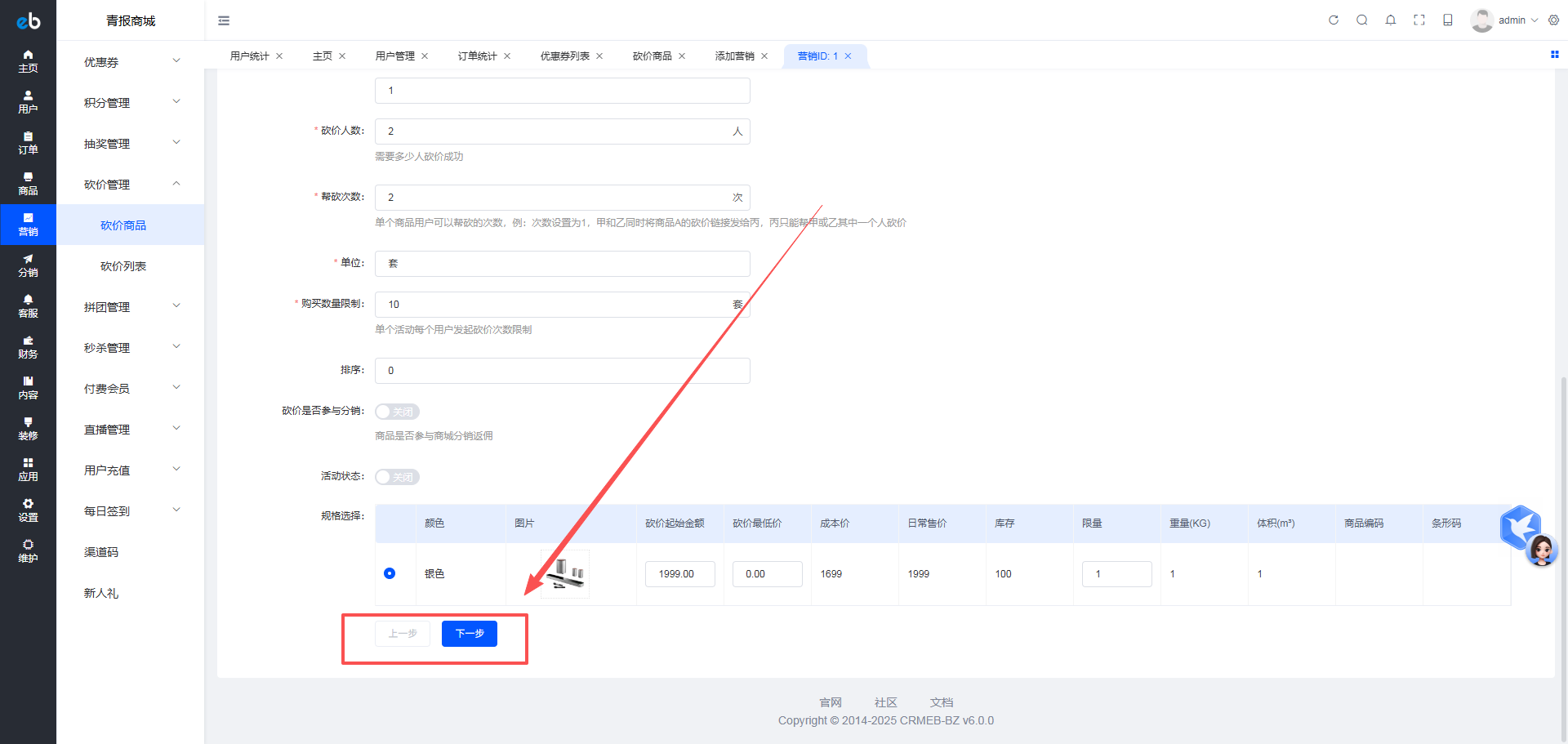
Task: Click the 砍价人数 input field
Action: [x=563, y=131]
